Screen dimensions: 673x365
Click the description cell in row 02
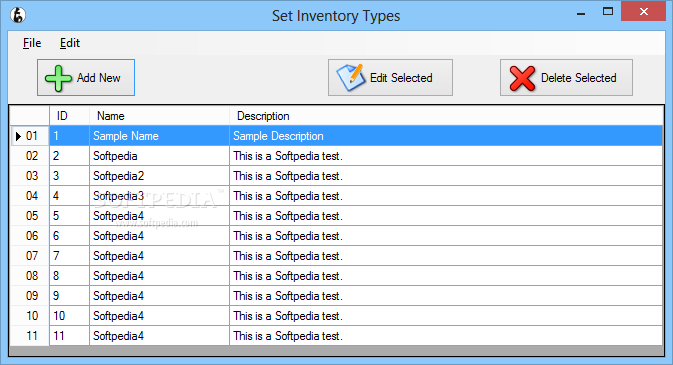(446, 156)
